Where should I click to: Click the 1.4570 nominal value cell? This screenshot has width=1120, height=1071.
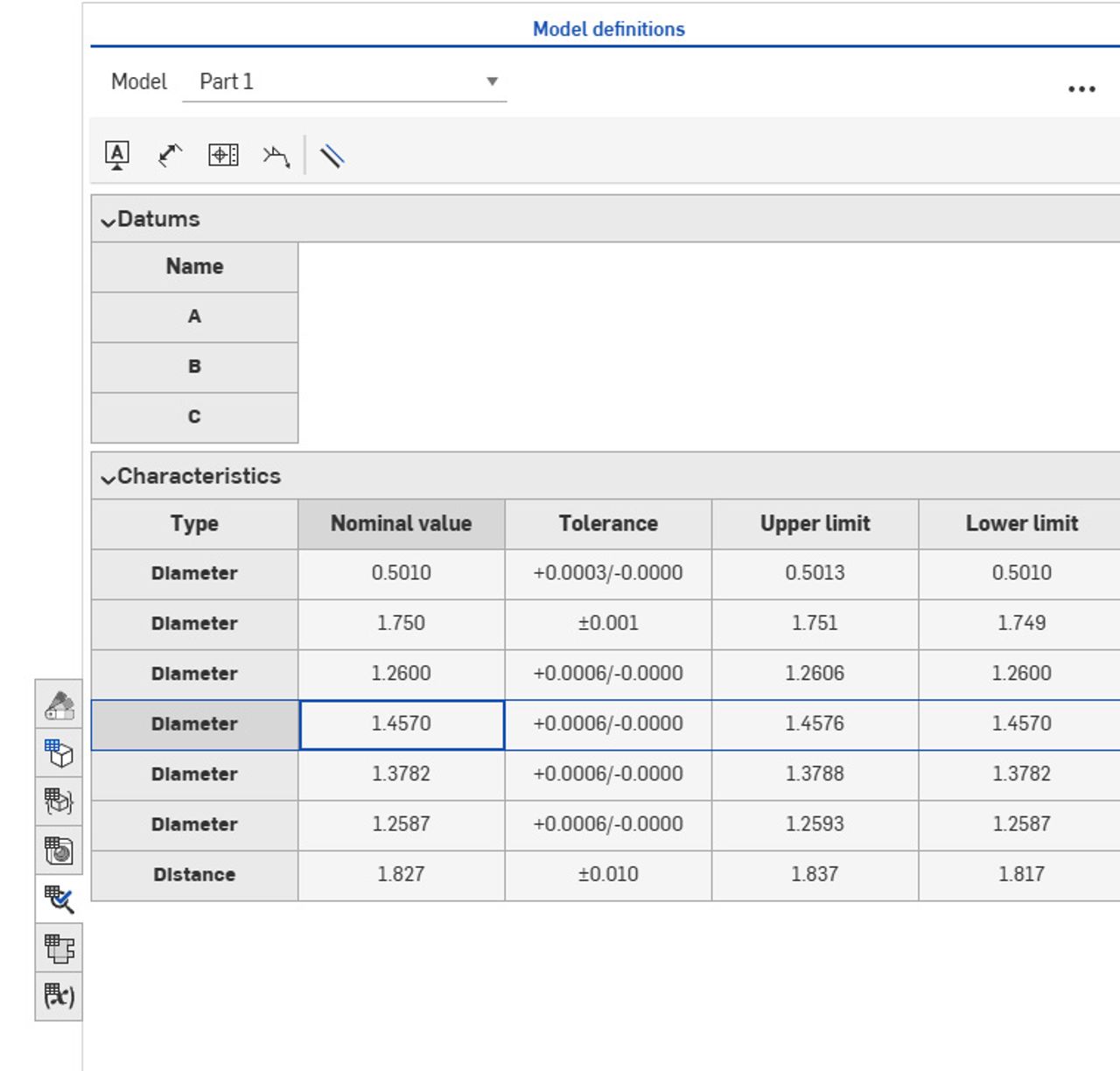401,724
